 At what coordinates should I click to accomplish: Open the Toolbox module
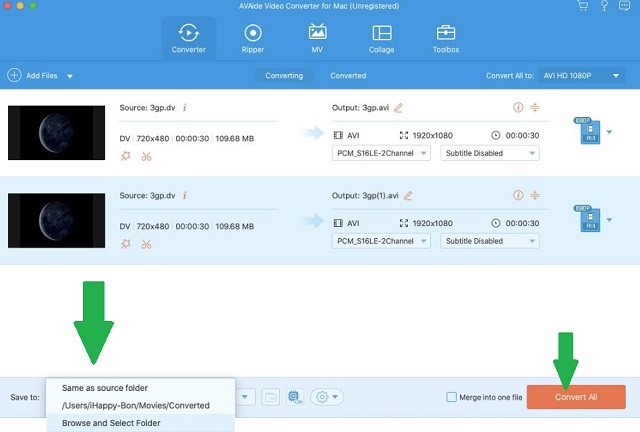(x=445, y=38)
